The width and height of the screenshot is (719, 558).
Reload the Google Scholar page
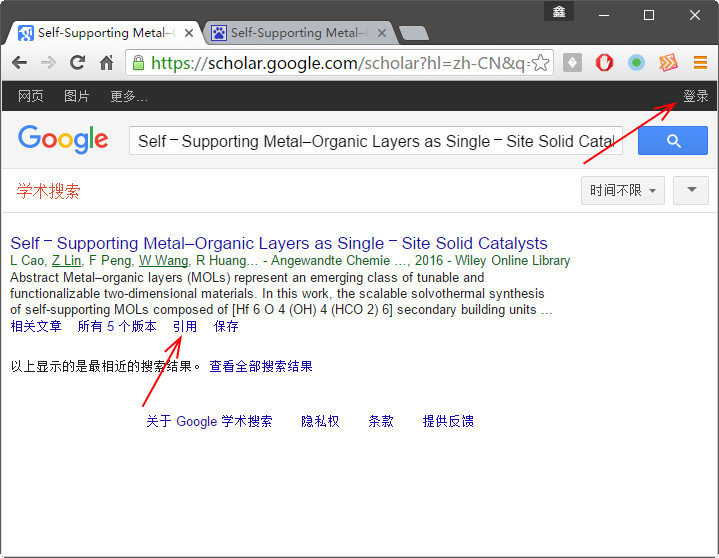point(77,62)
